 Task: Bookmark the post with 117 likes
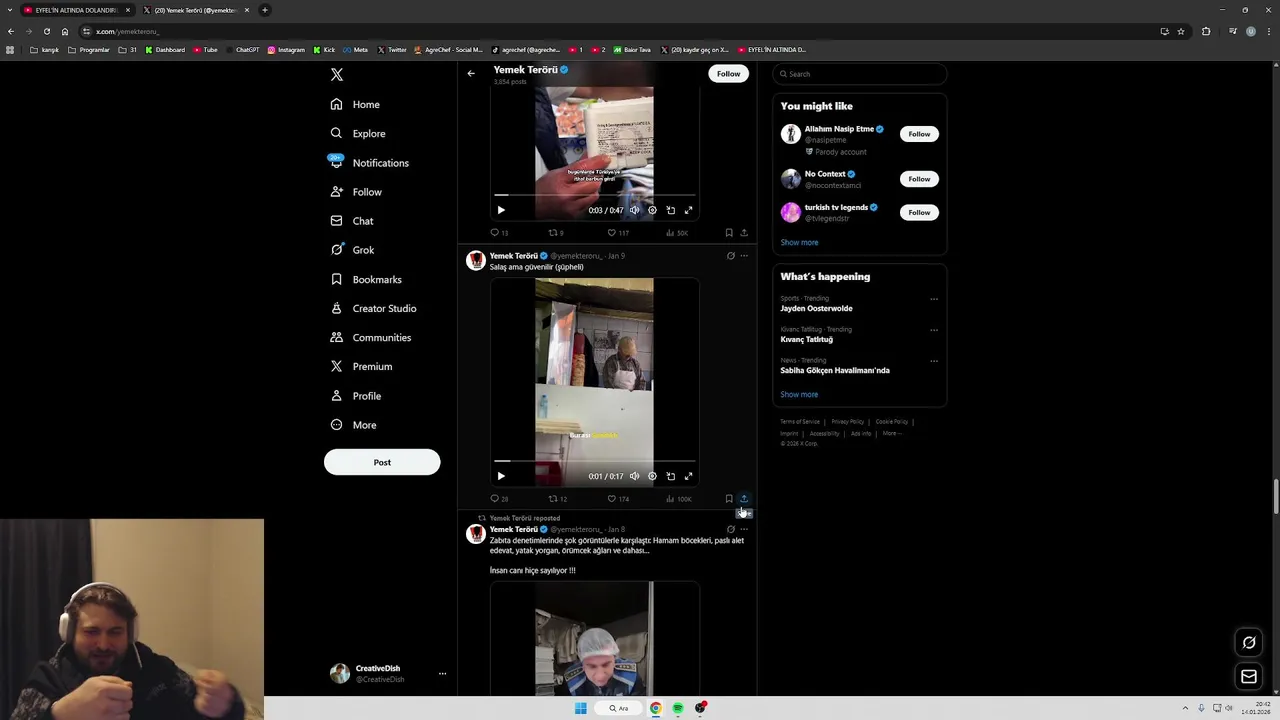pos(729,233)
